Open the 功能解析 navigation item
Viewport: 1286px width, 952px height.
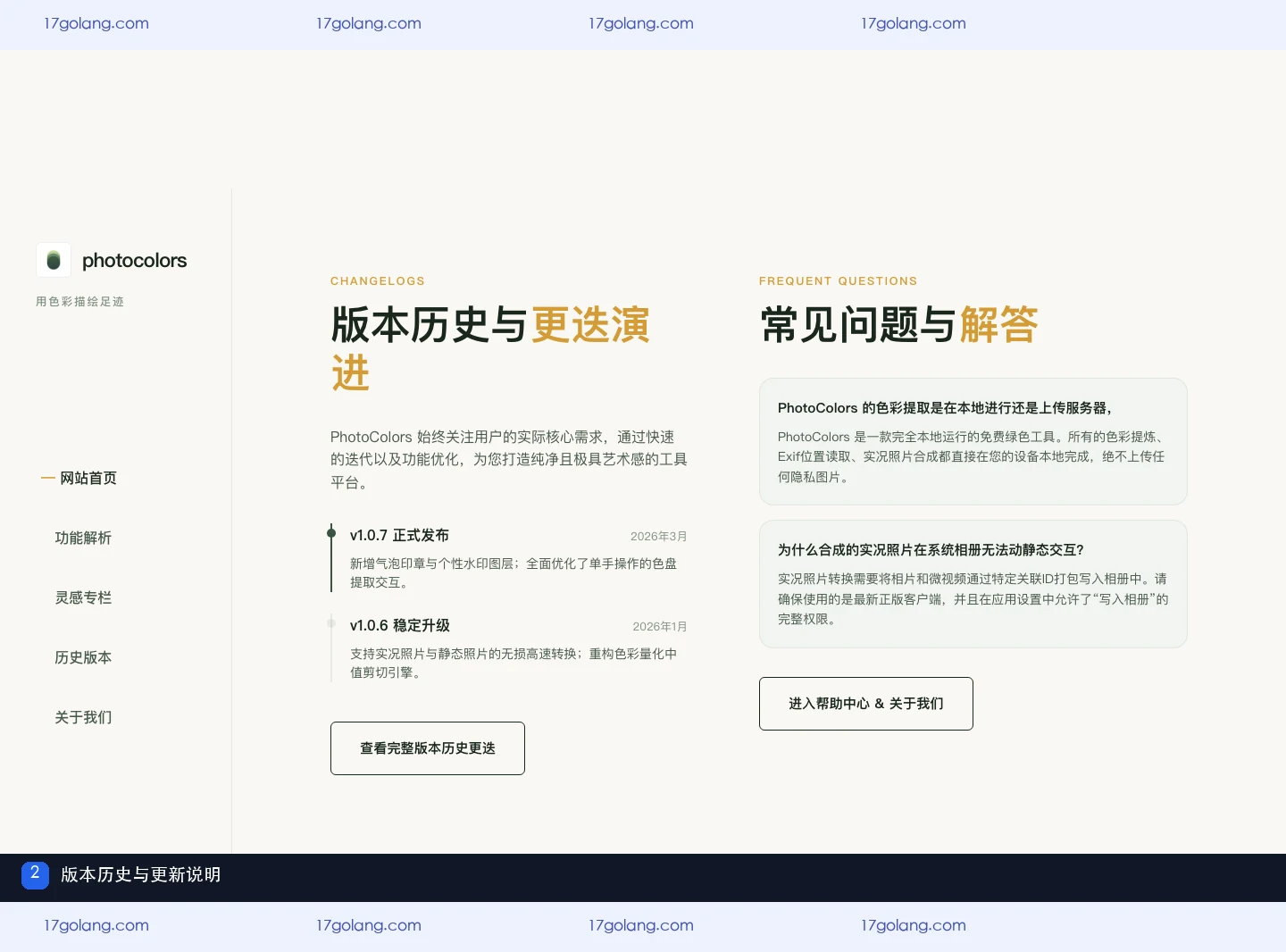[83, 538]
